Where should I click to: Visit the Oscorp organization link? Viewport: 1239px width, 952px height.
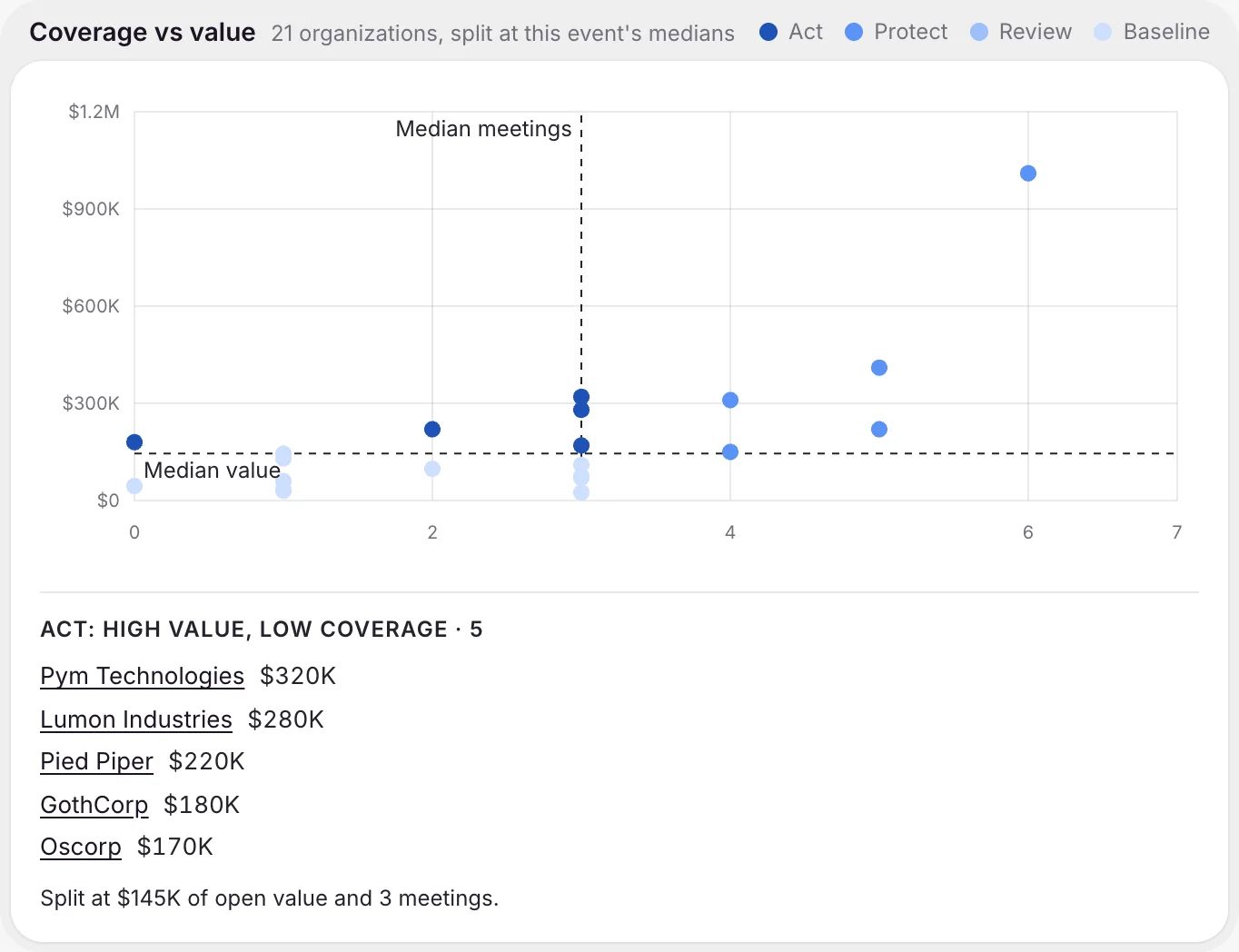coord(81,847)
